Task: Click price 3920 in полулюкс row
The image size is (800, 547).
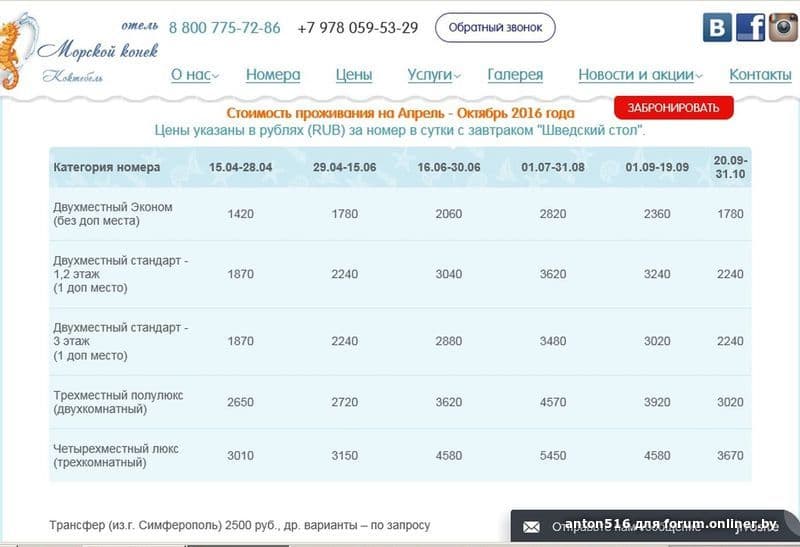Action: [x=657, y=402]
